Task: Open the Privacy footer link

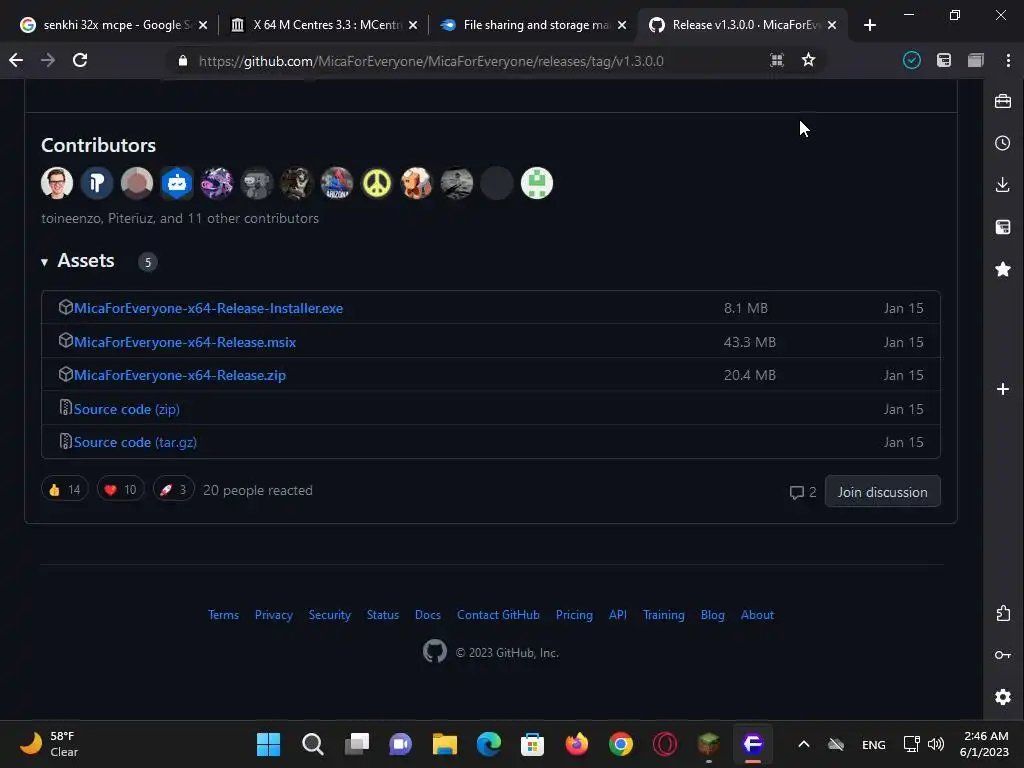Action: (274, 615)
